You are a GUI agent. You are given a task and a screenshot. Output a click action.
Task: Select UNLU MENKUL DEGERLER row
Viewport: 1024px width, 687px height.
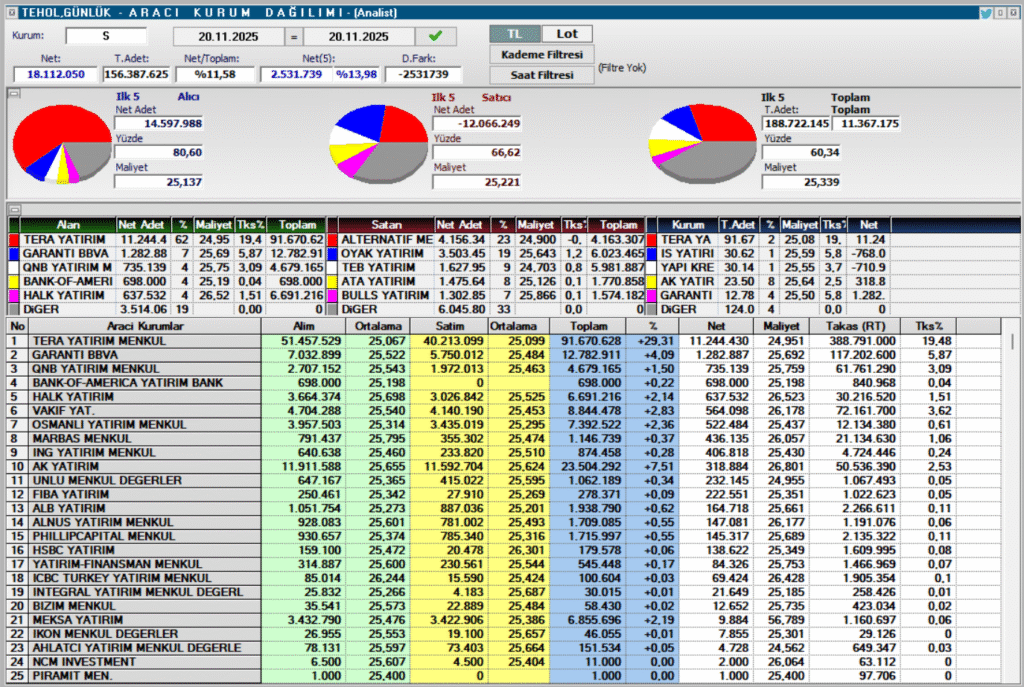point(504,481)
